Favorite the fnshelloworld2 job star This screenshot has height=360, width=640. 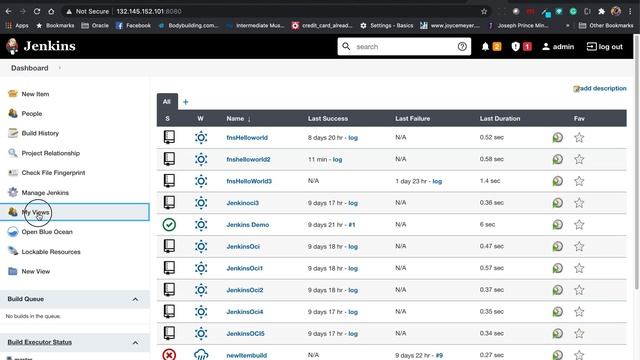(579, 159)
